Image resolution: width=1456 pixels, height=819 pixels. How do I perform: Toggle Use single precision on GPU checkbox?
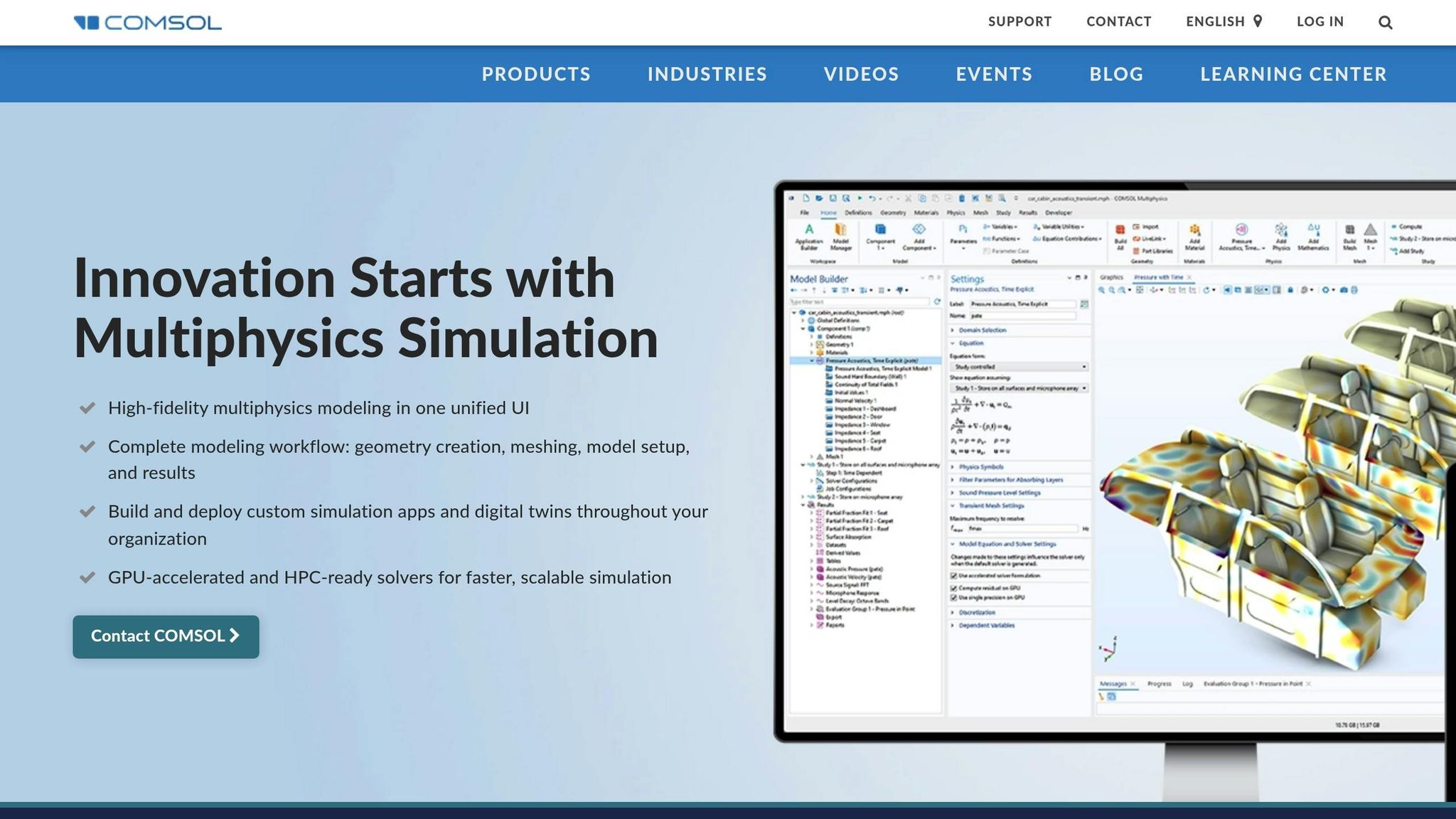tap(954, 598)
